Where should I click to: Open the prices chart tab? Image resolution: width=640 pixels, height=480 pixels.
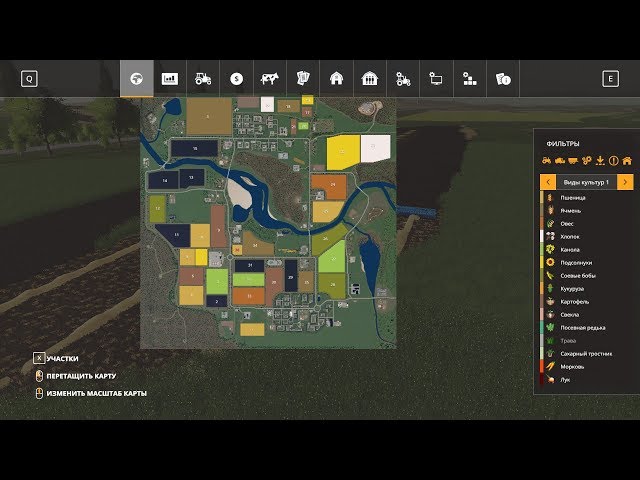170,78
